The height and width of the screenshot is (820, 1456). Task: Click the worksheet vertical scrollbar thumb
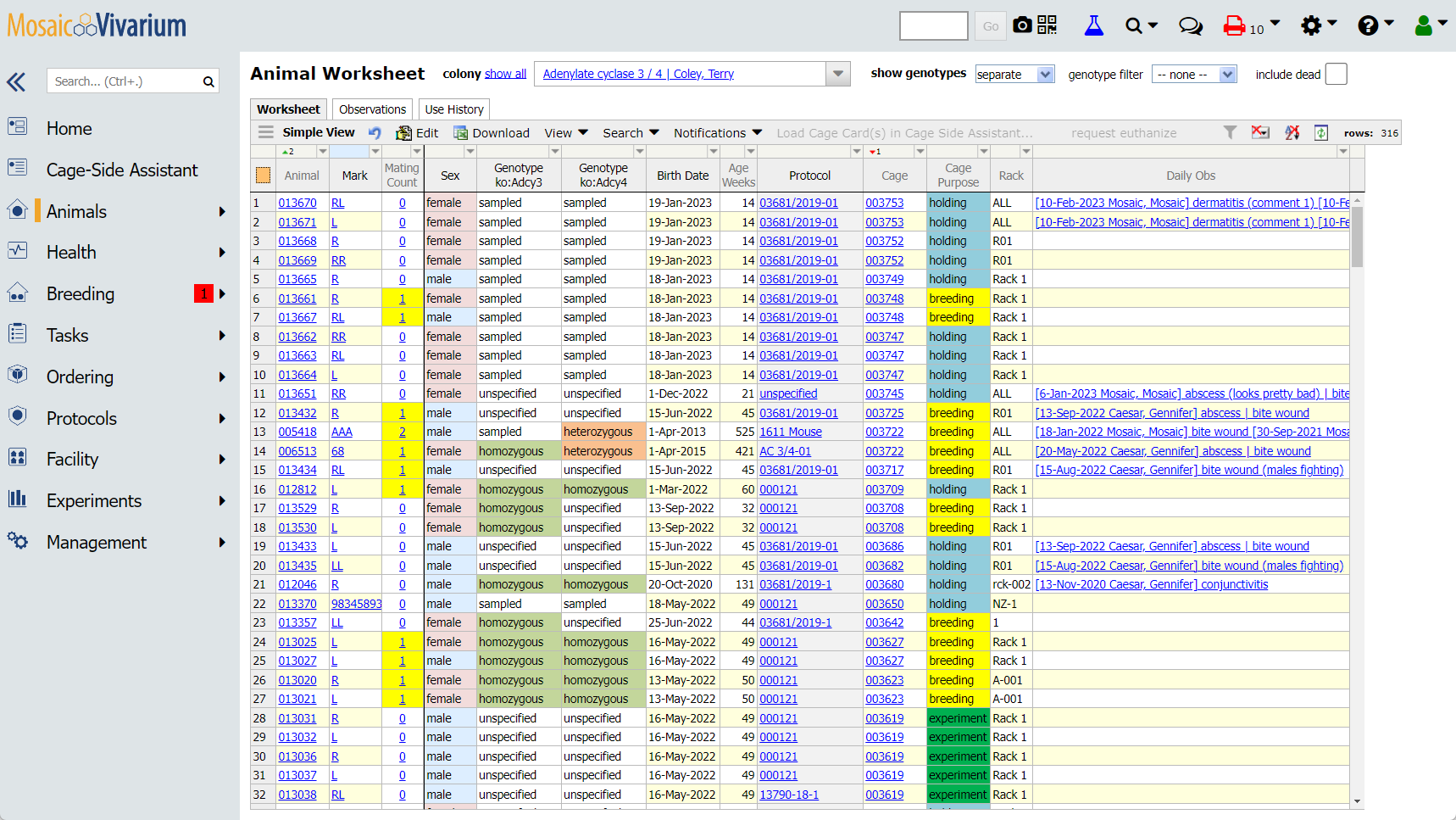click(x=1357, y=237)
